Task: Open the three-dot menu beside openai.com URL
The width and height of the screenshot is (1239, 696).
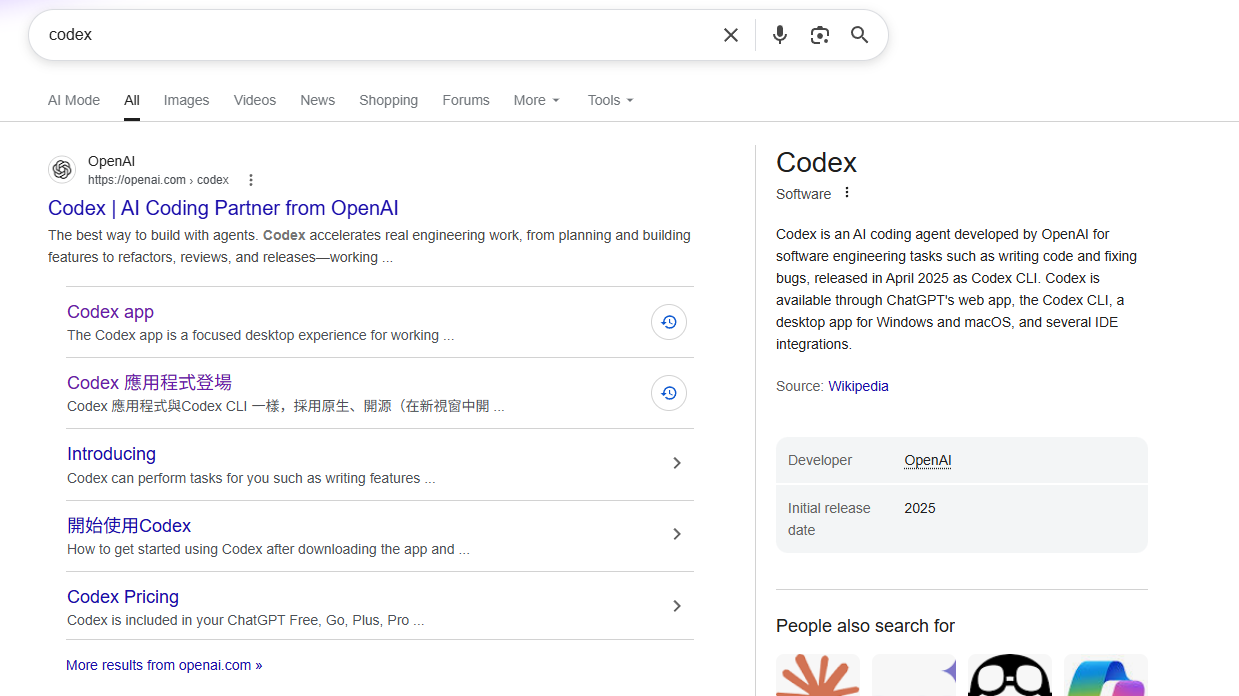Action: (x=251, y=180)
